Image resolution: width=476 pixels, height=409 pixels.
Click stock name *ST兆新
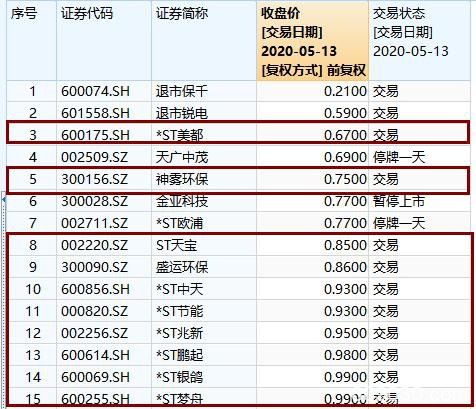tap(179, 333)
